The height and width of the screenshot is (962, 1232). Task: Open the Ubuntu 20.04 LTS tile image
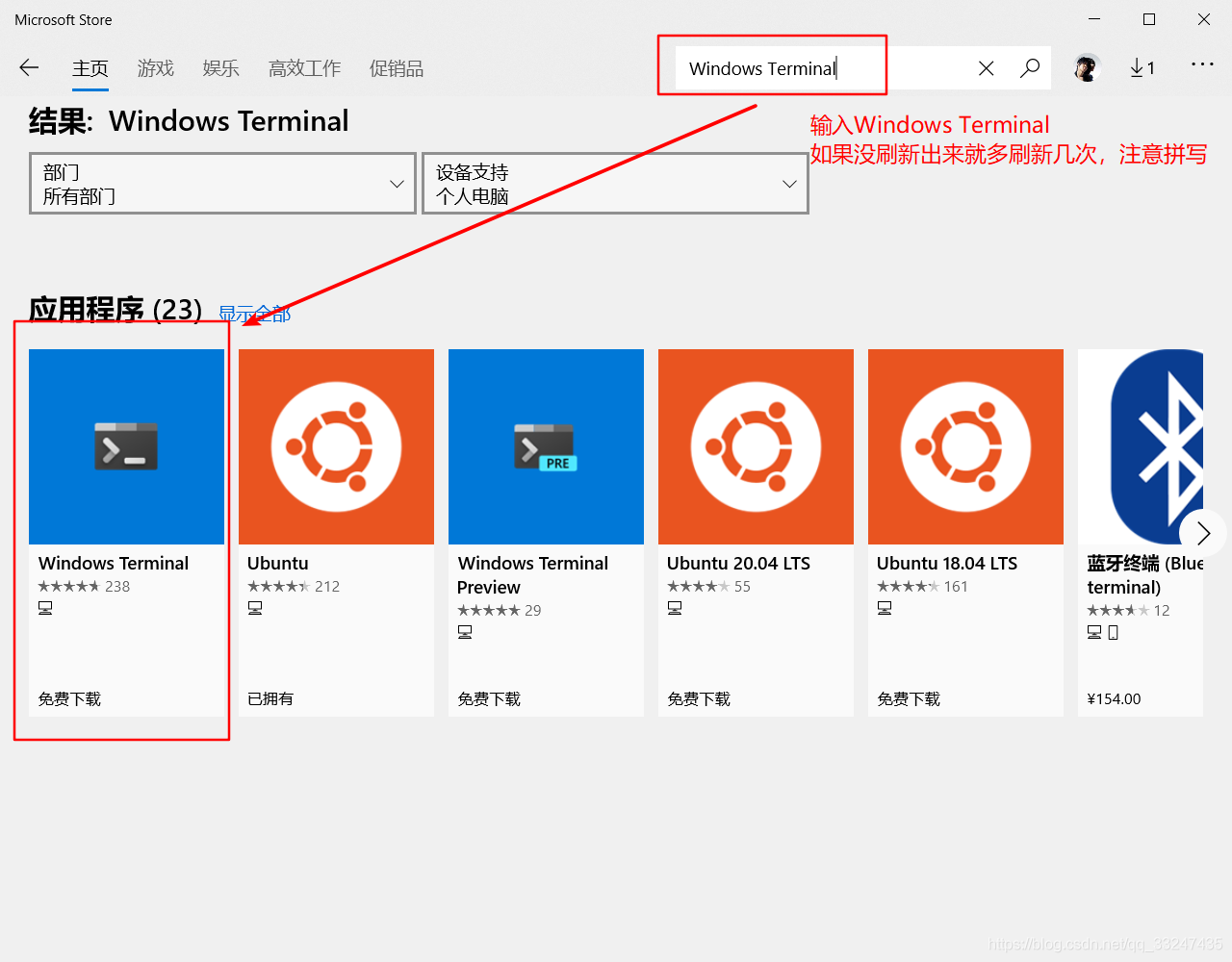click(x=756, y=446)
